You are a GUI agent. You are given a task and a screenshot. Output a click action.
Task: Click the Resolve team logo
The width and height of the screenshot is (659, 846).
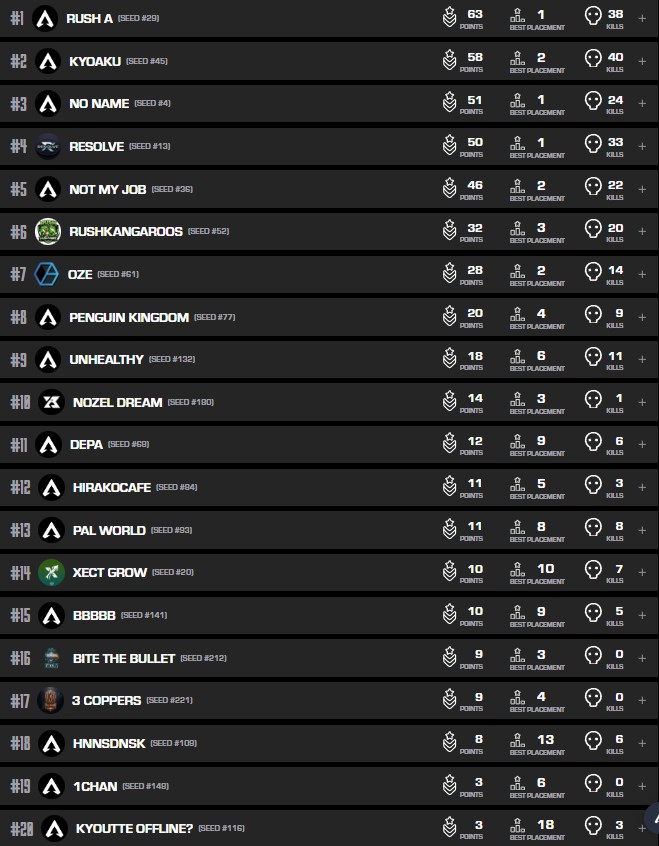coord(48,146)
